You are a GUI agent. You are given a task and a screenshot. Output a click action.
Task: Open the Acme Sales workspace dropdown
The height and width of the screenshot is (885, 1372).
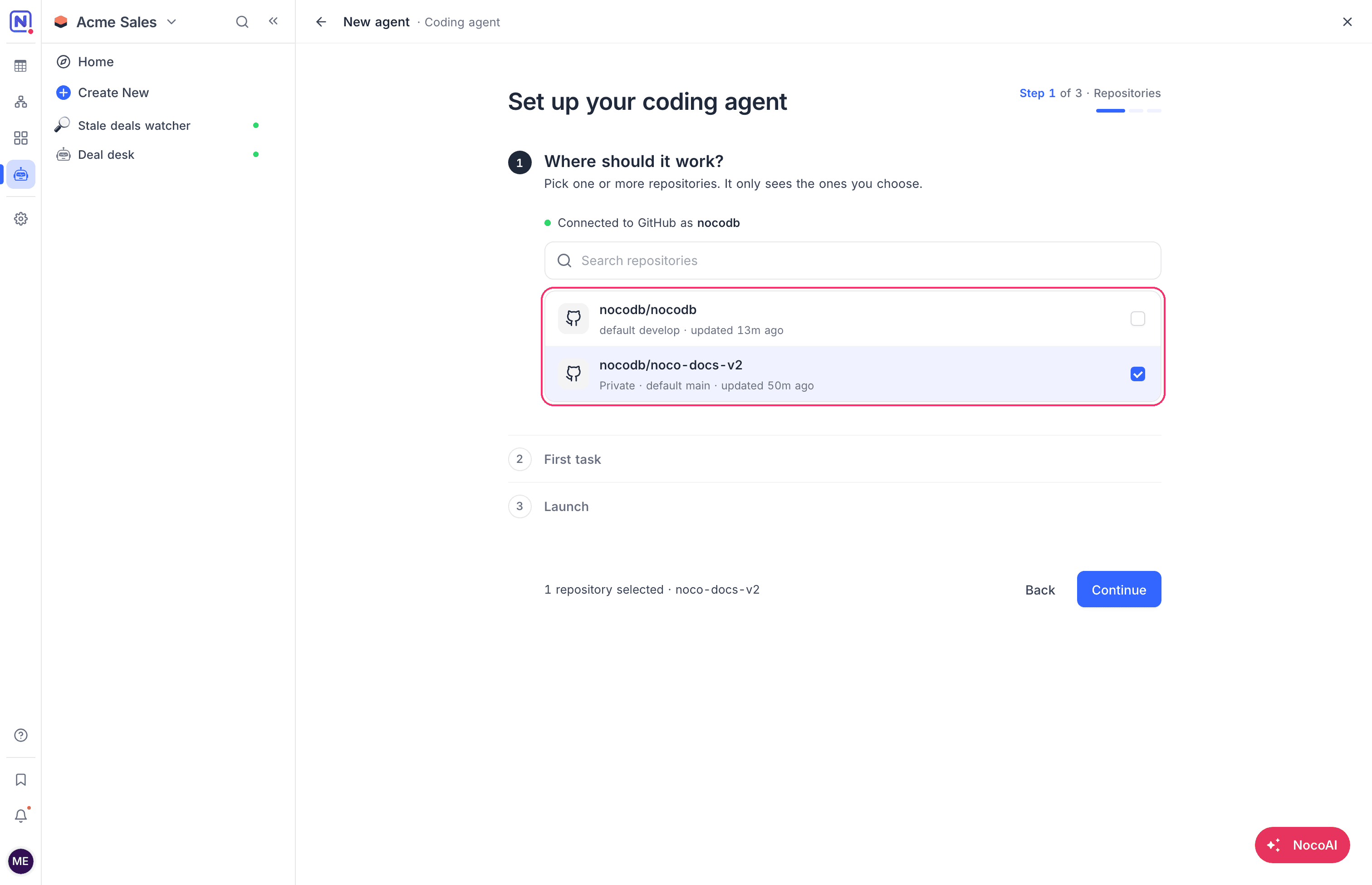pos(116,22)
